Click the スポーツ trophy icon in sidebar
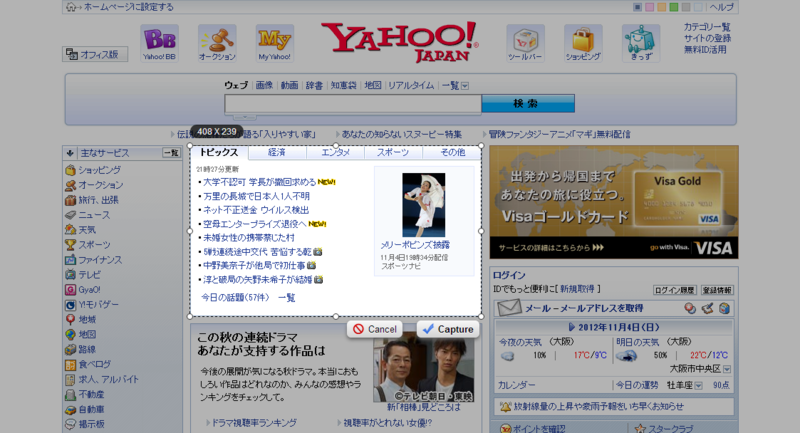 coord(70,245)
